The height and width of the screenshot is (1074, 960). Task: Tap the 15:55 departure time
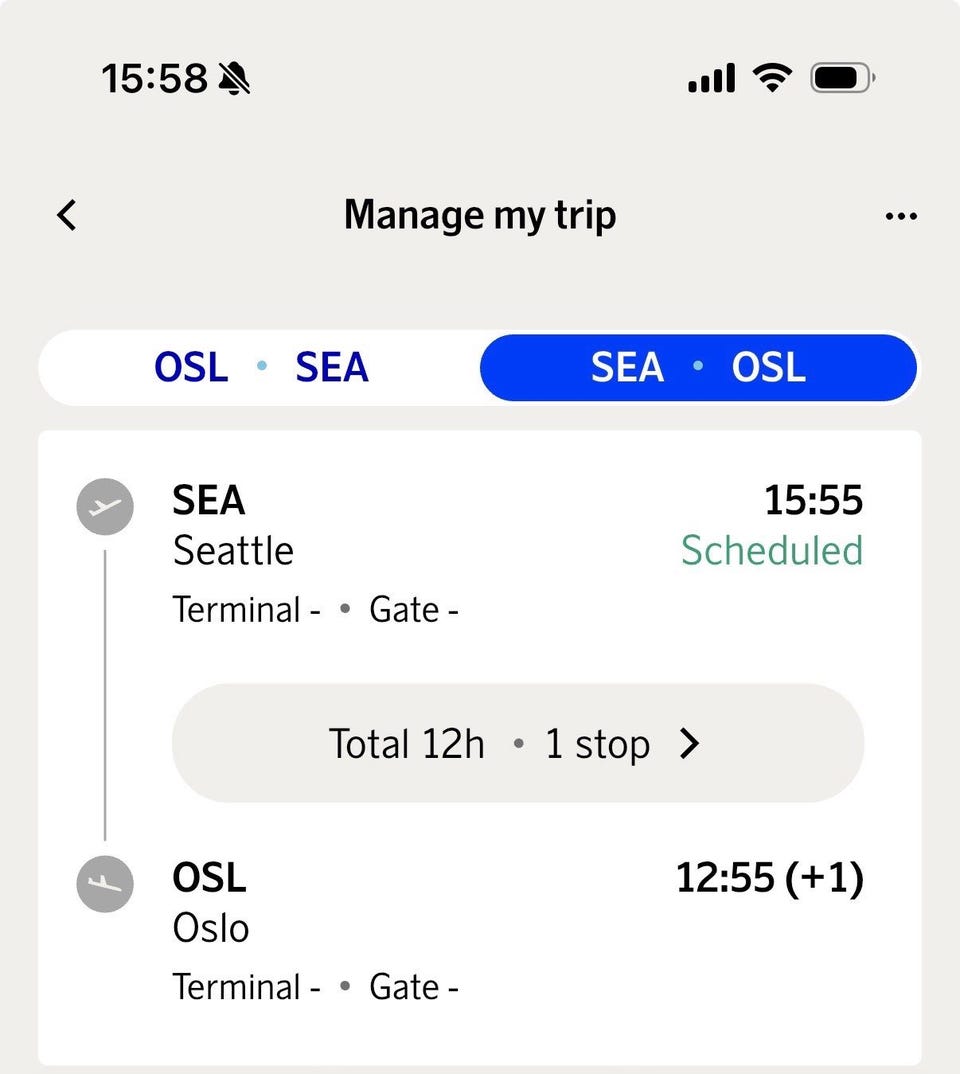coord(813,500)
